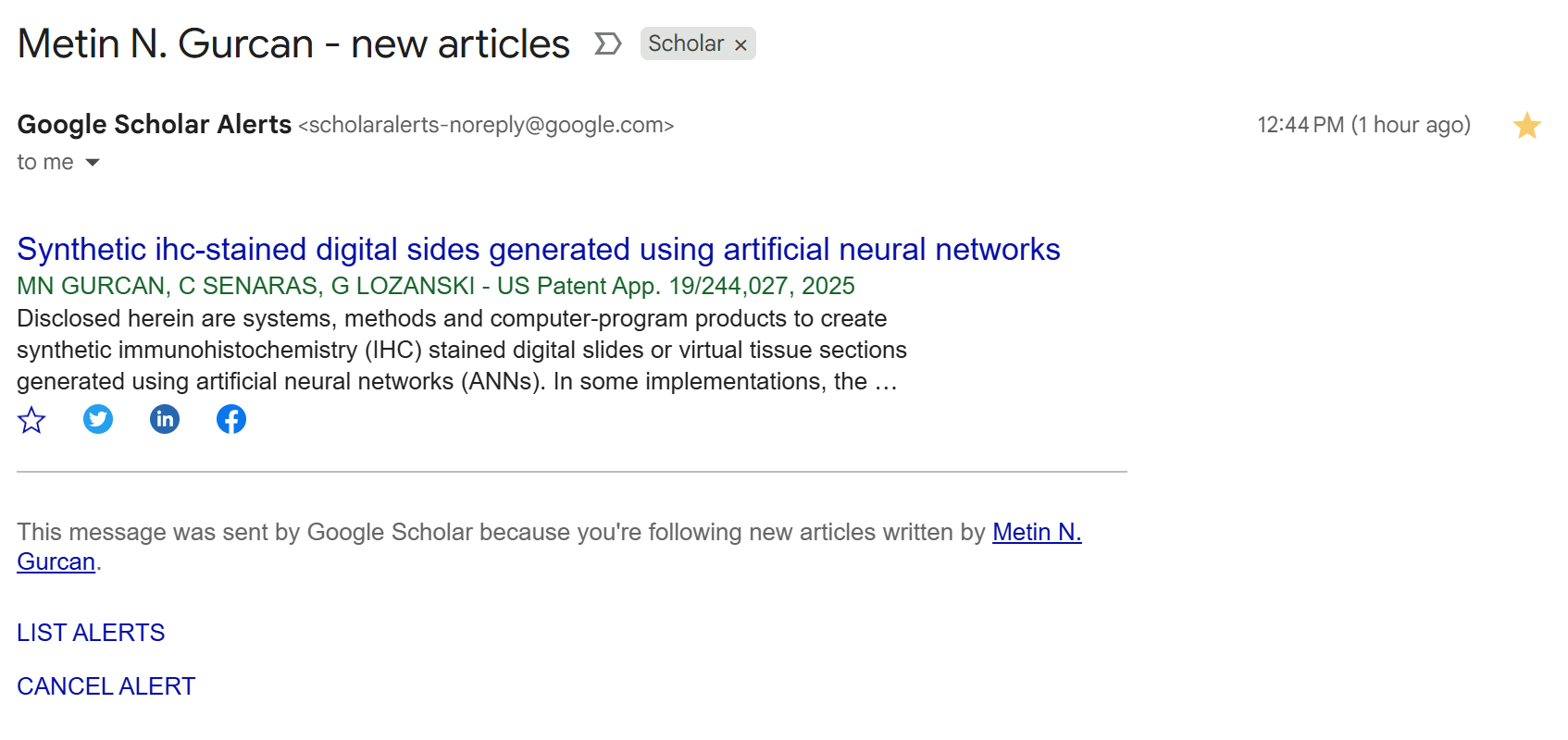Click the "Metin N. Gurcan - new articles" subject

point(293,43)
